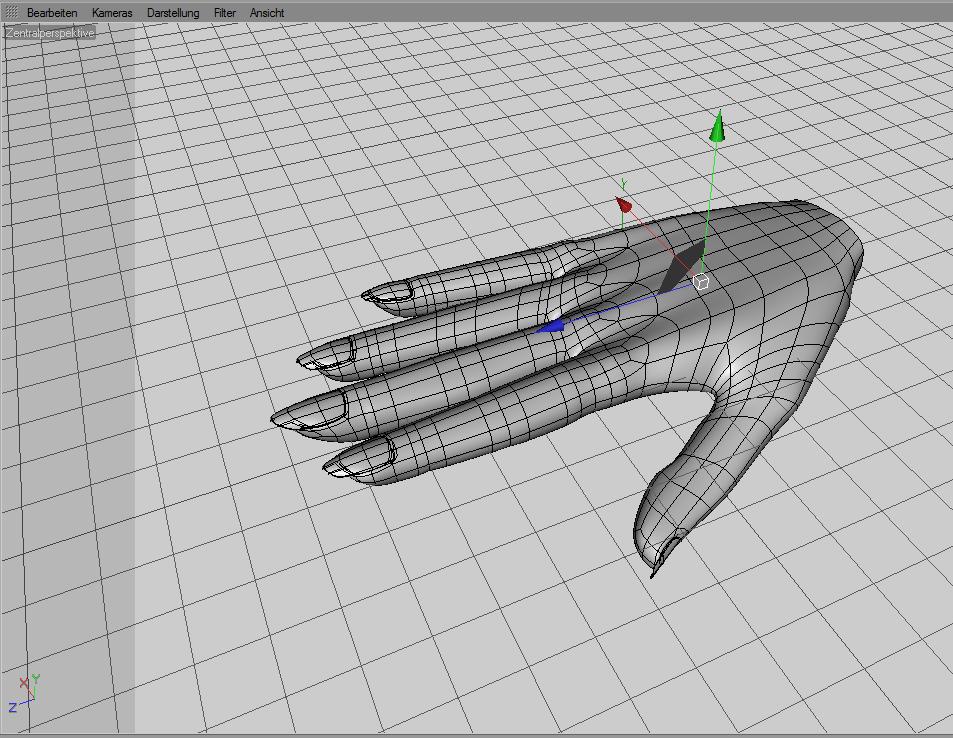The height and width of the screenshot is (738, 953).
Task: Open the Kameras menu
Action: click(x=112, y=13)
